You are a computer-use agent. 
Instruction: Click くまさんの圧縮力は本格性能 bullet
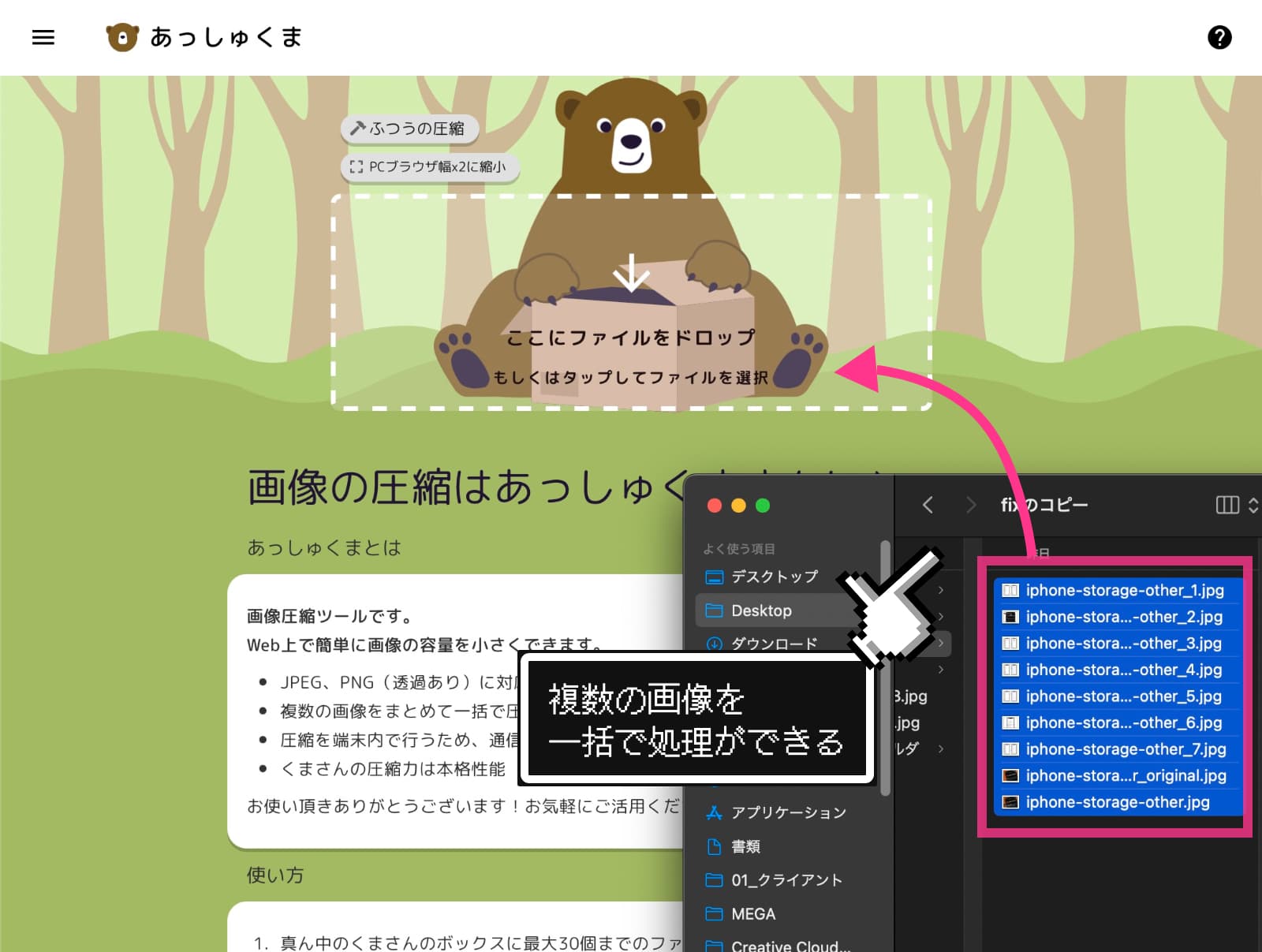(x=393, y=768)
